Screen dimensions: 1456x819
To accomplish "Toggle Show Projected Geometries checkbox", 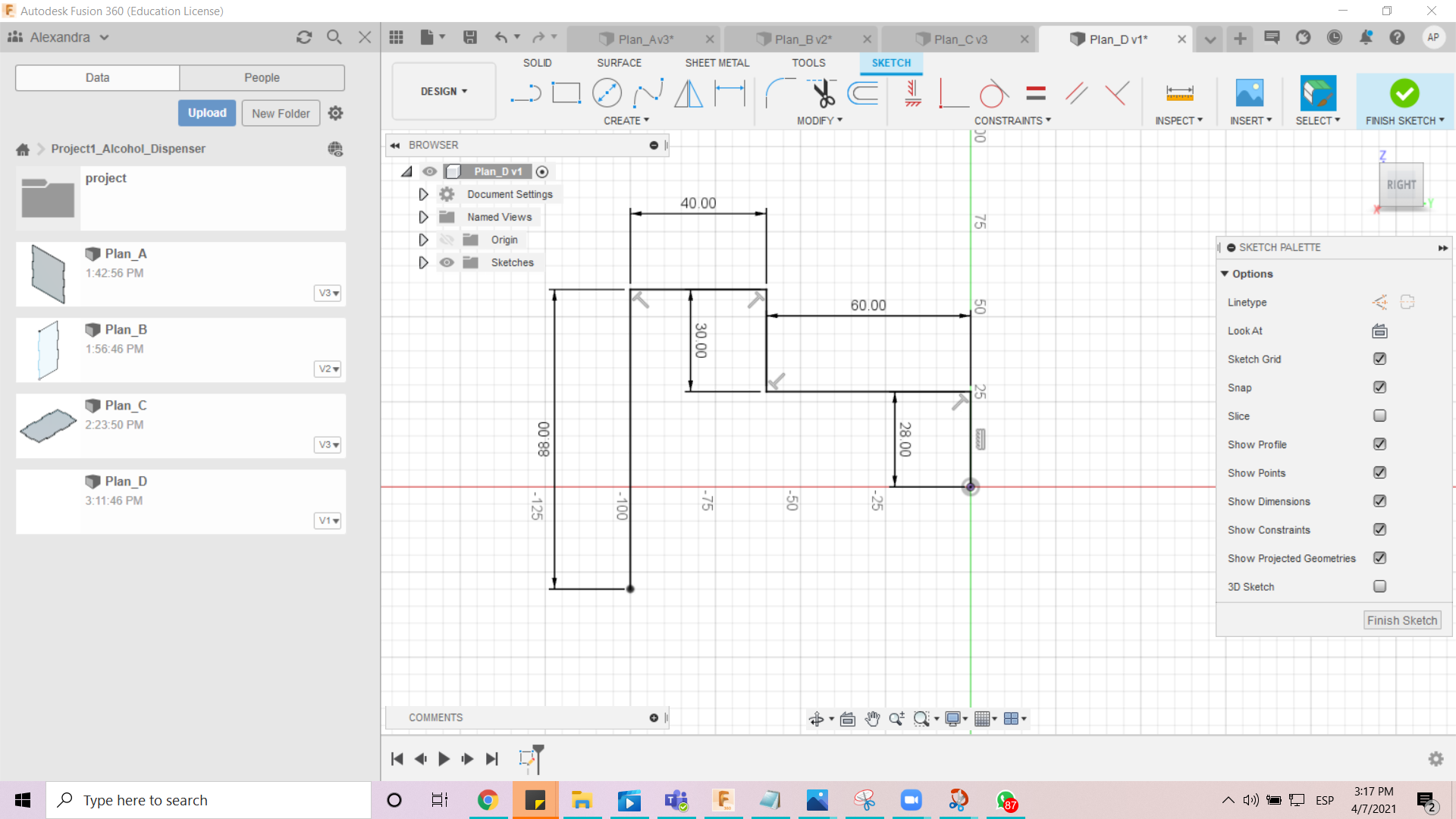I will click(1379, 558).
